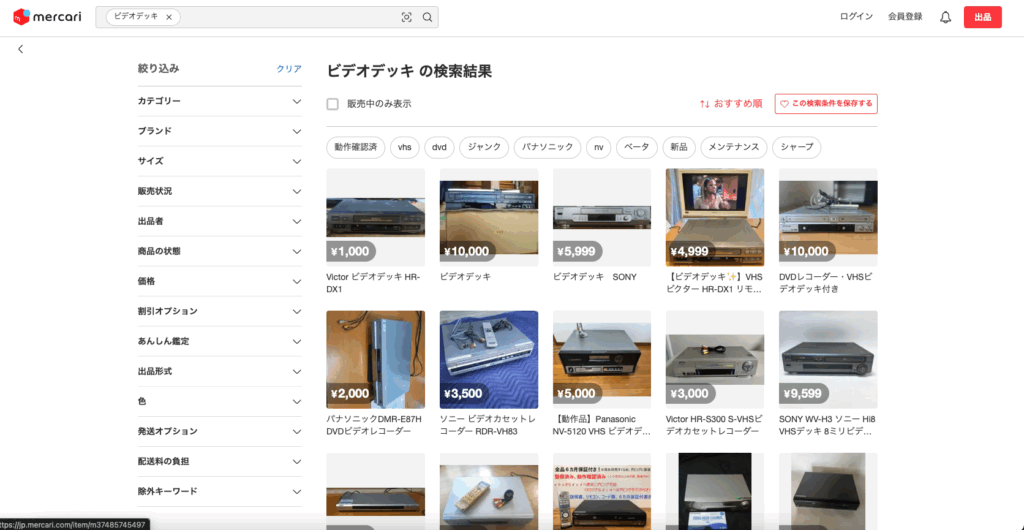
Task: Expand the サイズ filter
Action: click(219, 161)
